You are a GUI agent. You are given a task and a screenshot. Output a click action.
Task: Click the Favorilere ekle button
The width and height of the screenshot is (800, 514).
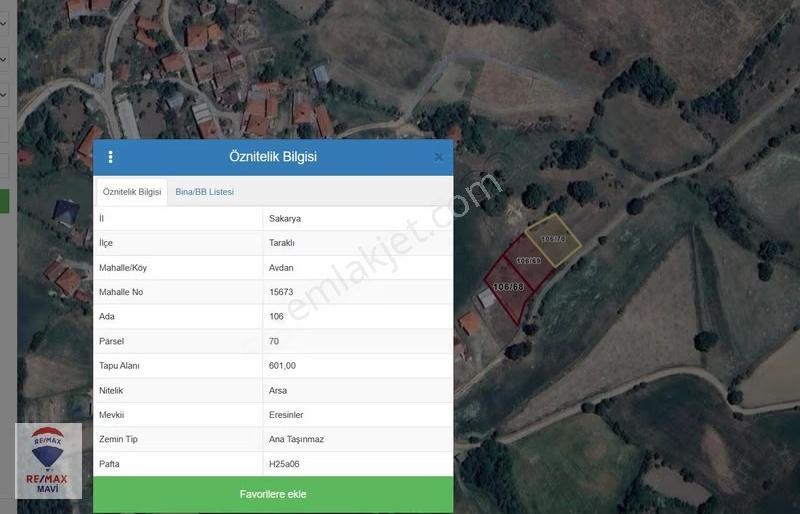click(273, 494)
